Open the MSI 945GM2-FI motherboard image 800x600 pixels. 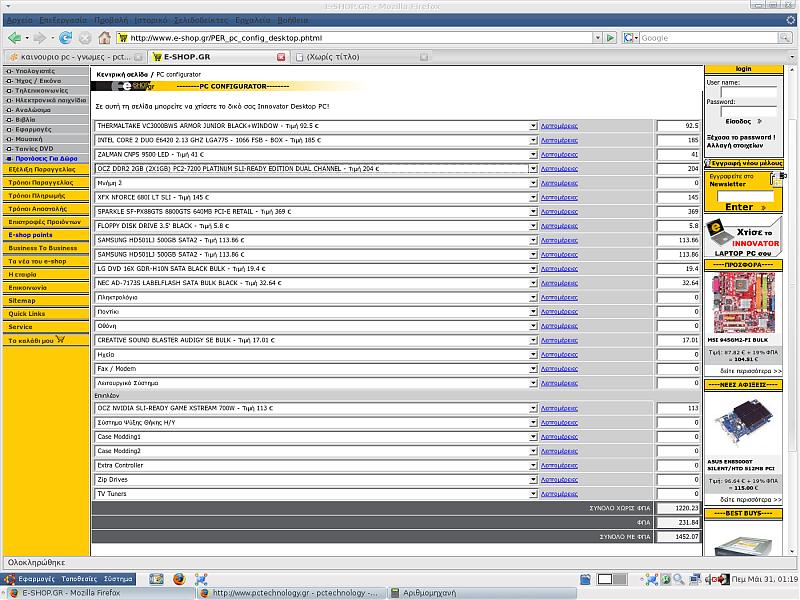point(743,303)
